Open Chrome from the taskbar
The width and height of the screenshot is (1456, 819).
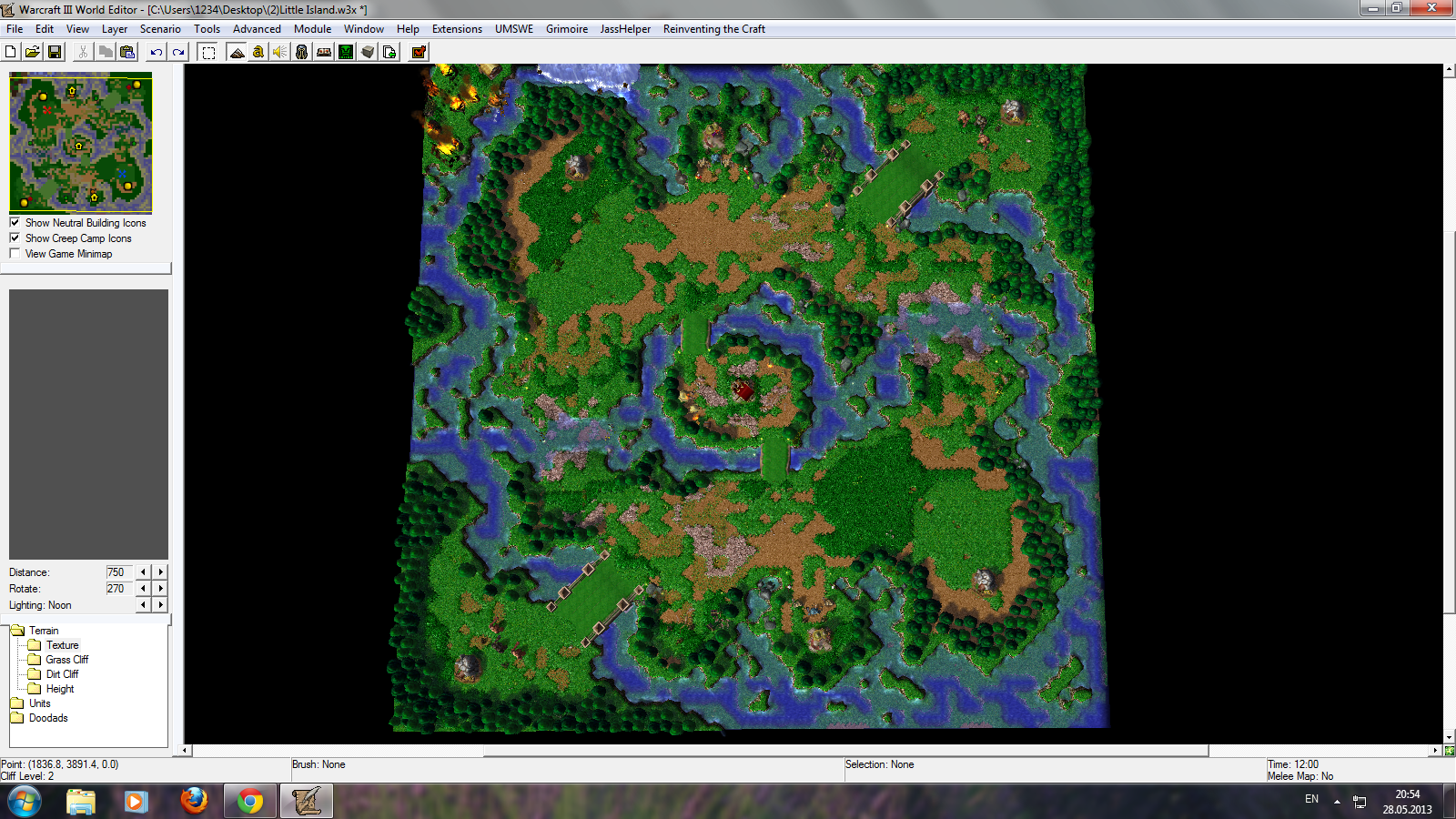(250, 801)
